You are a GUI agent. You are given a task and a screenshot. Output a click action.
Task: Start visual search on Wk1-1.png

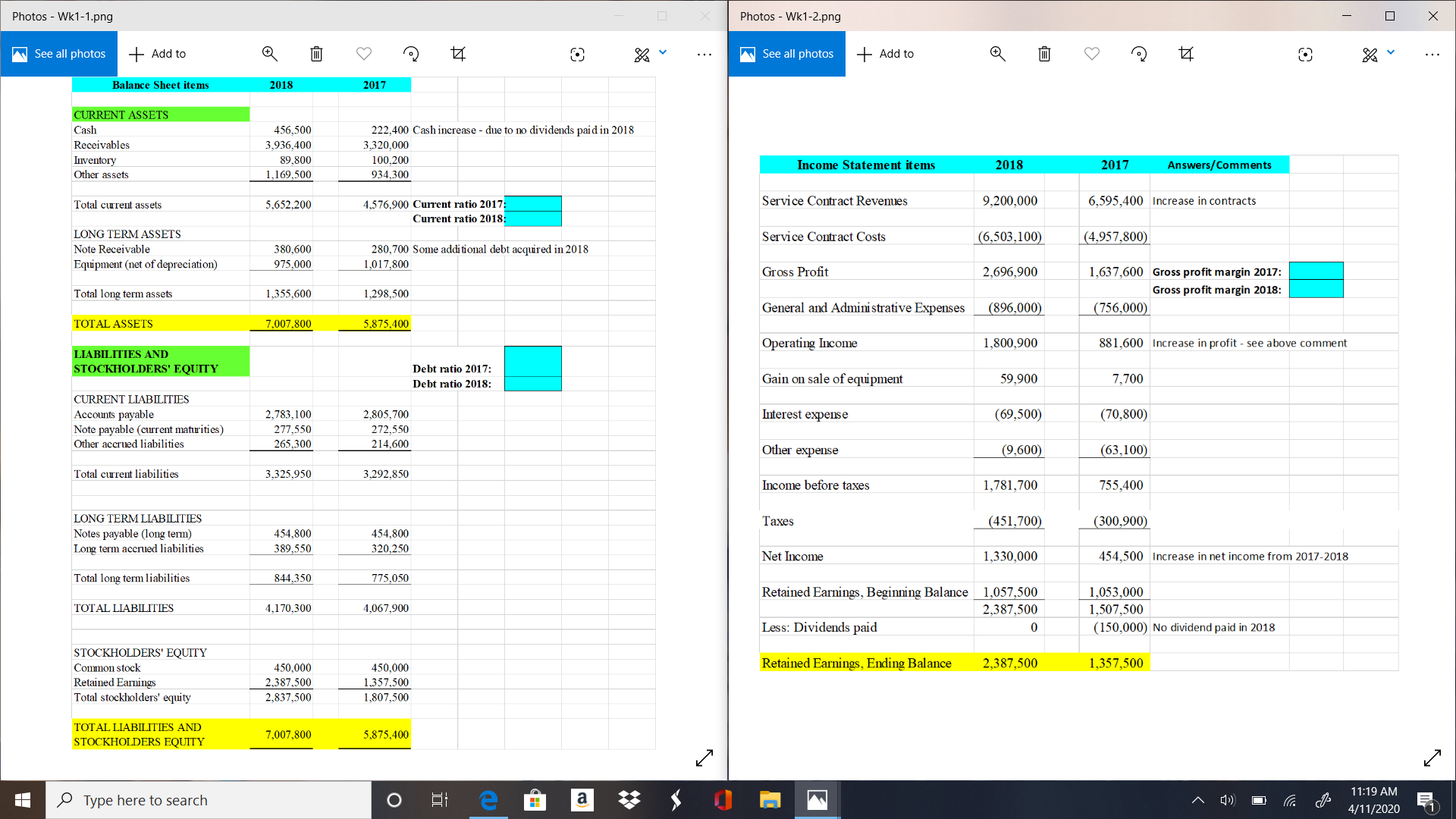pos(577,54)
